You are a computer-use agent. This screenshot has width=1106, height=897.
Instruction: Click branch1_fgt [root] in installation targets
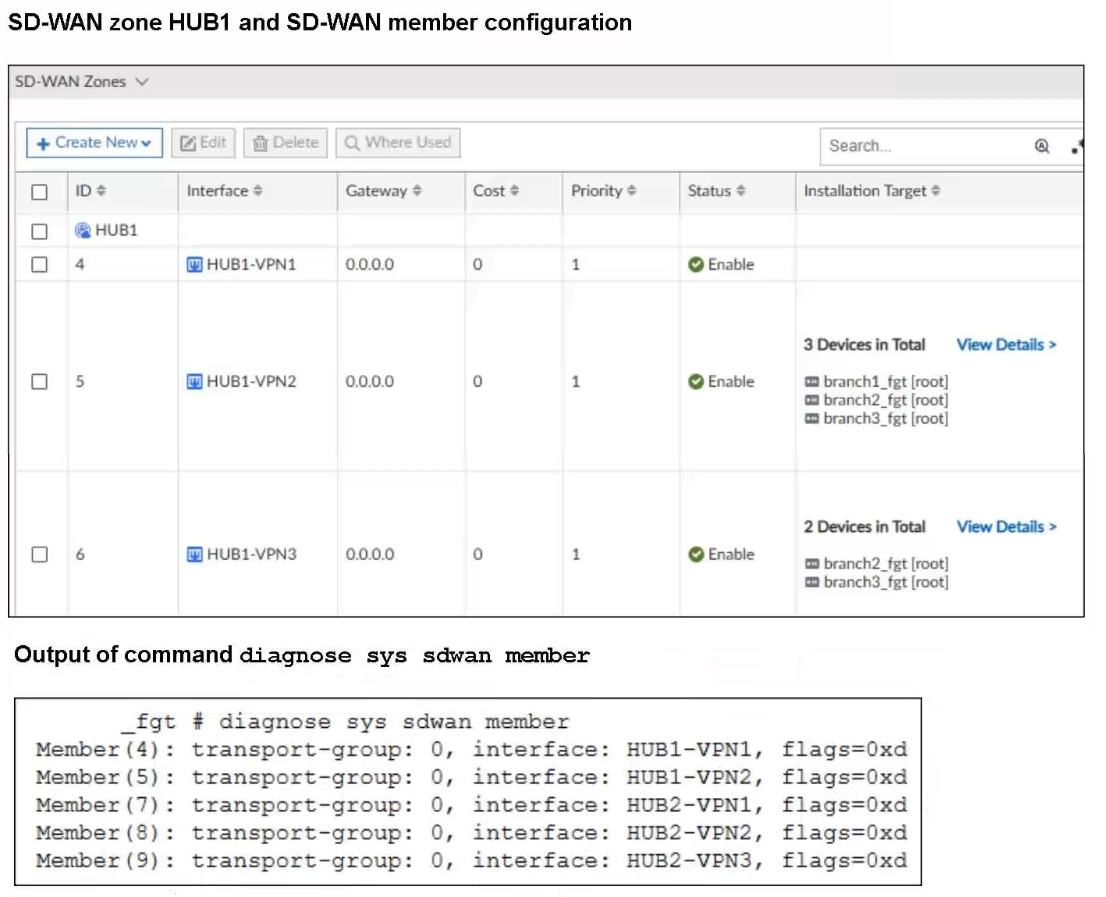pyautogui.click(x=886, y=382)
